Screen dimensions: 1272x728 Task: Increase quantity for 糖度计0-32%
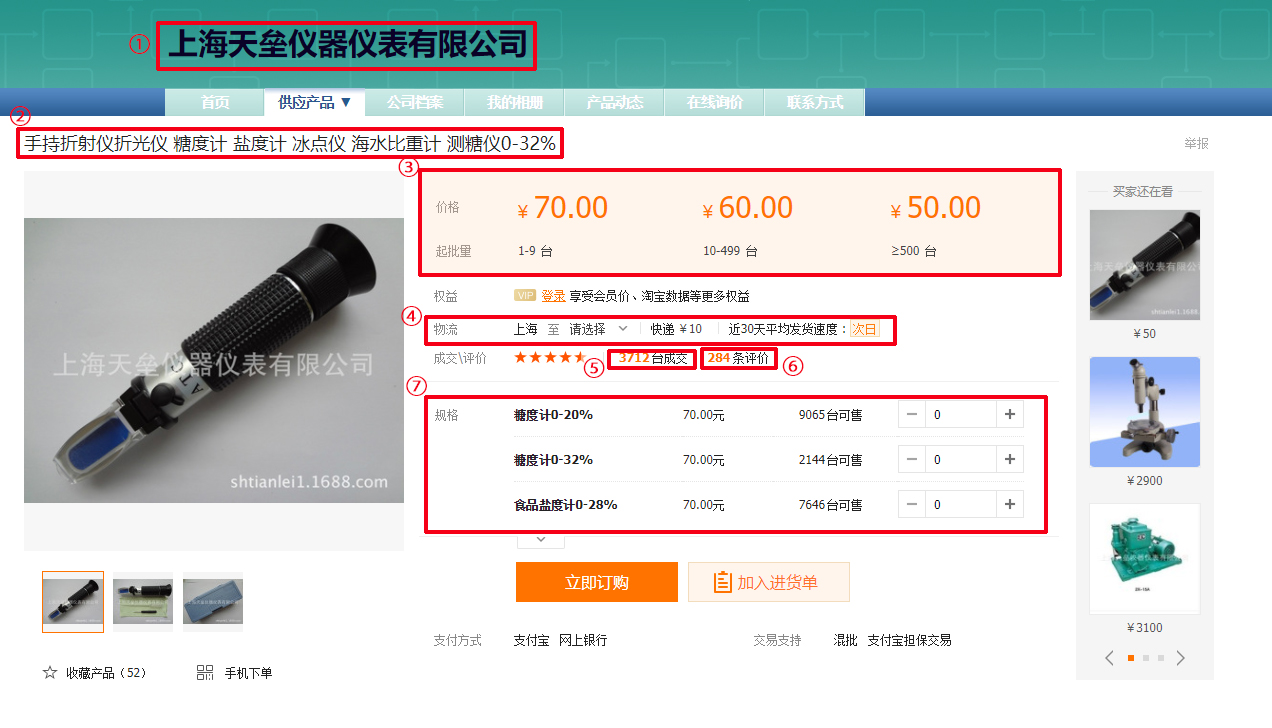click(x=1010, y=459)
